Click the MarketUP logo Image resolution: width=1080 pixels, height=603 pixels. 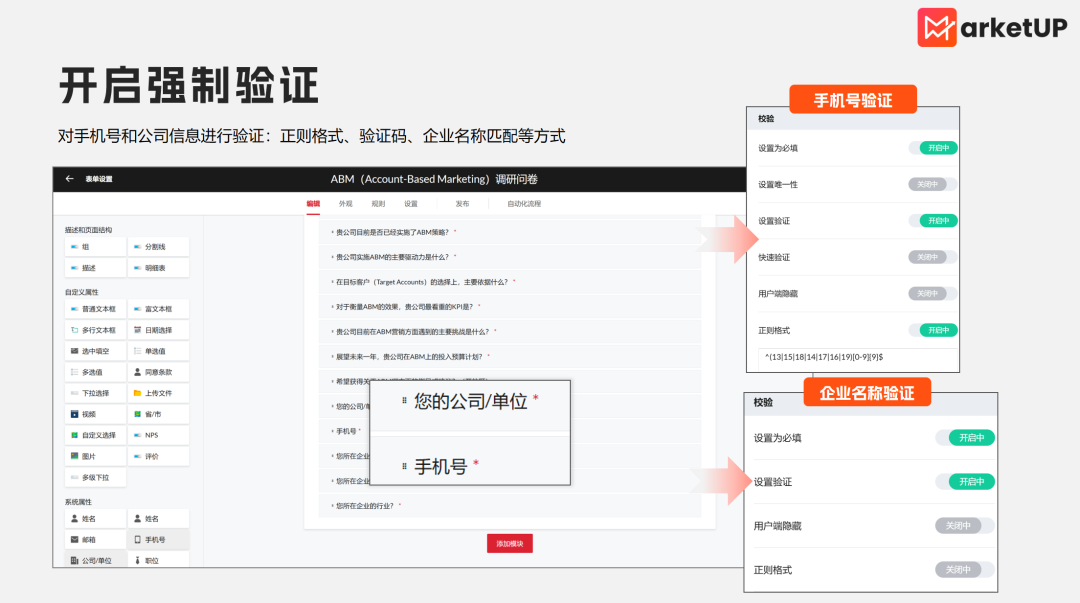tap(992, 29)
